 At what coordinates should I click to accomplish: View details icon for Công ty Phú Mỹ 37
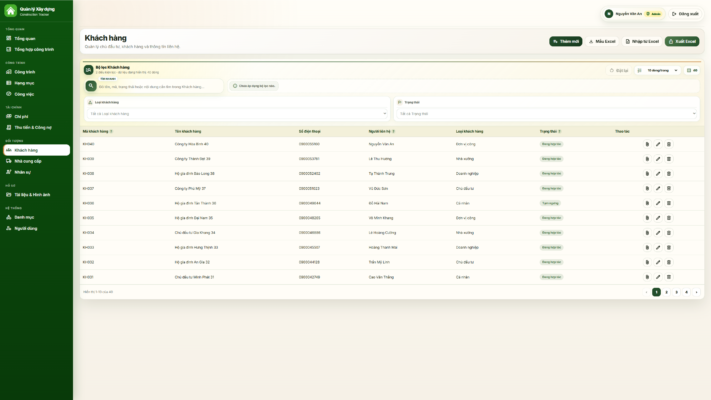(647, 189)
